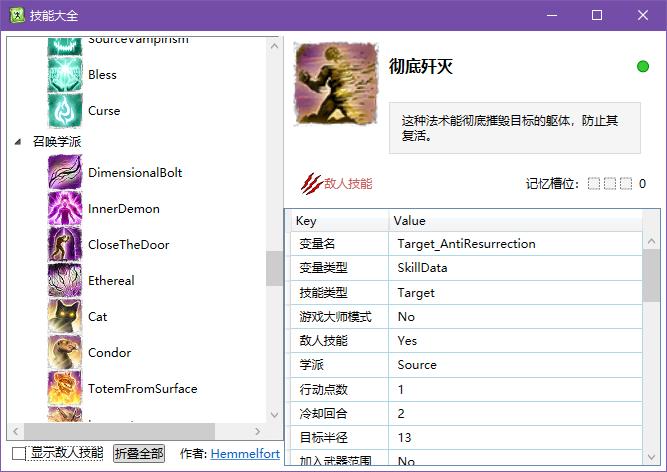This screenshot has height=472, width=667.
Task: Click the 变量类型 key cell
Action: pos(339,268)
